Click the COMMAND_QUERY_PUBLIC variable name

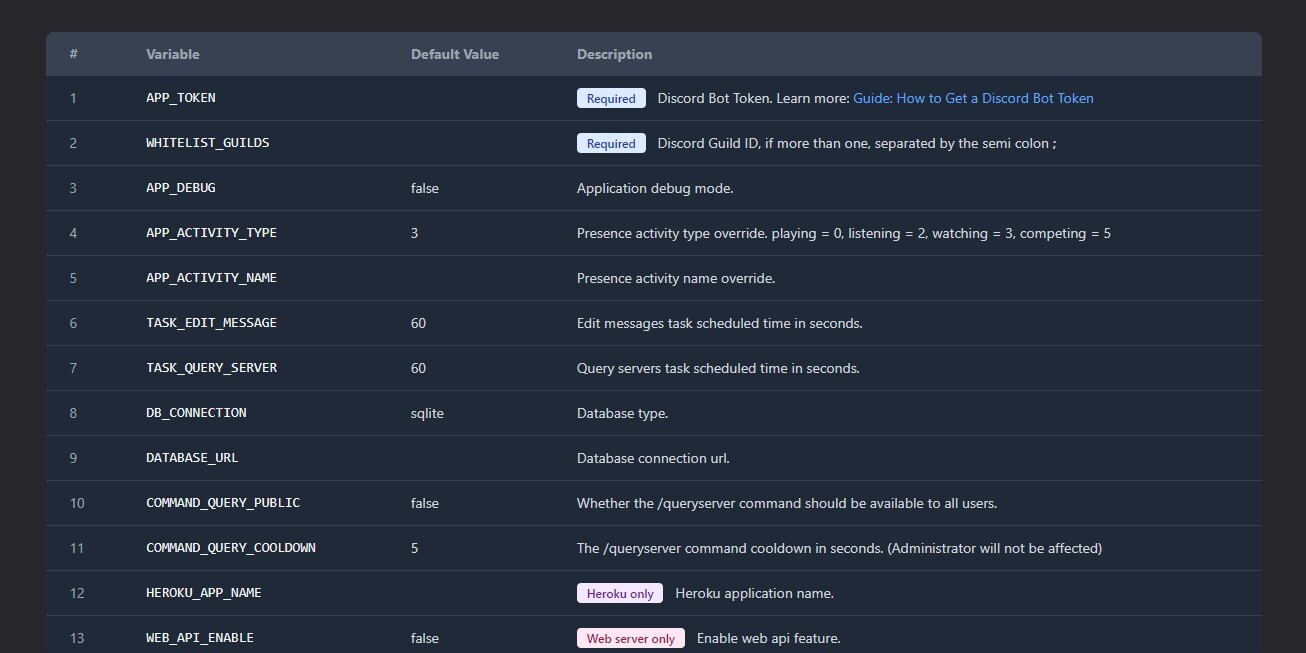point(223,503)
